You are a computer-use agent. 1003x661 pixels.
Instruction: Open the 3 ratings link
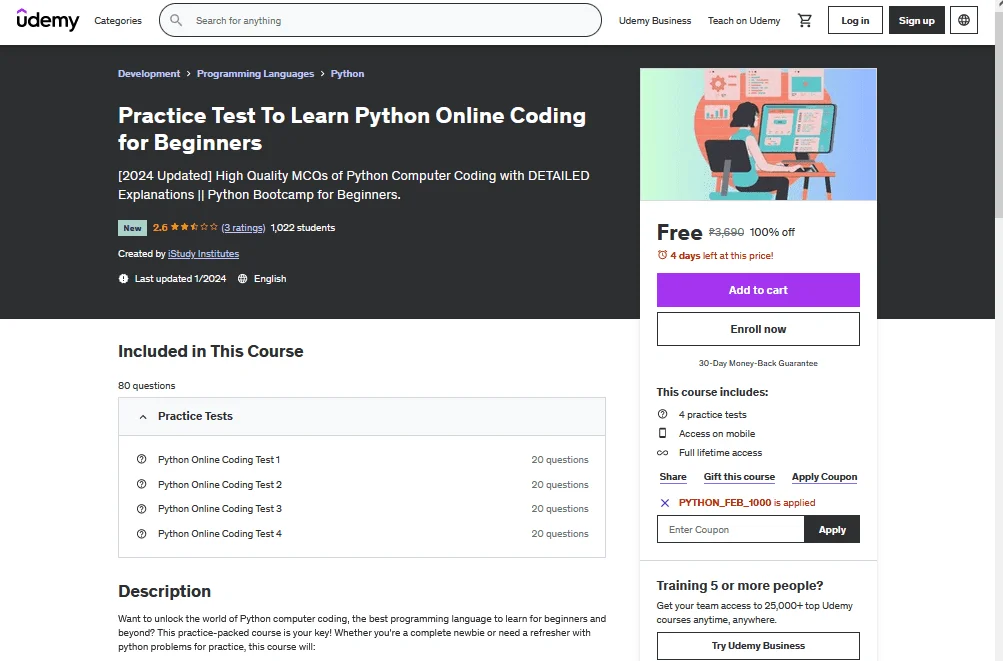pos(243,228)
